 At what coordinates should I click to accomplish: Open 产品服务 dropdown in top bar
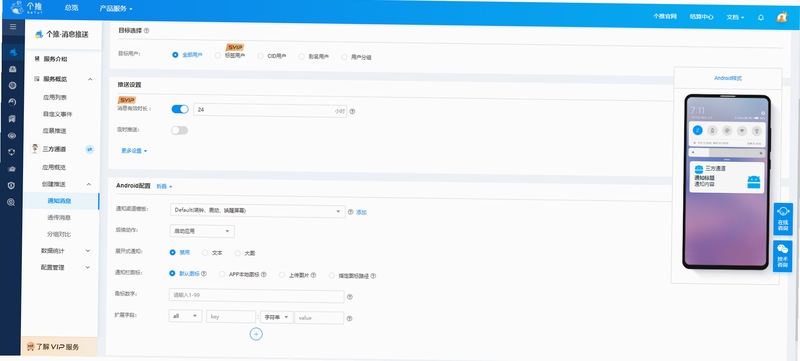tap(116, 9)
